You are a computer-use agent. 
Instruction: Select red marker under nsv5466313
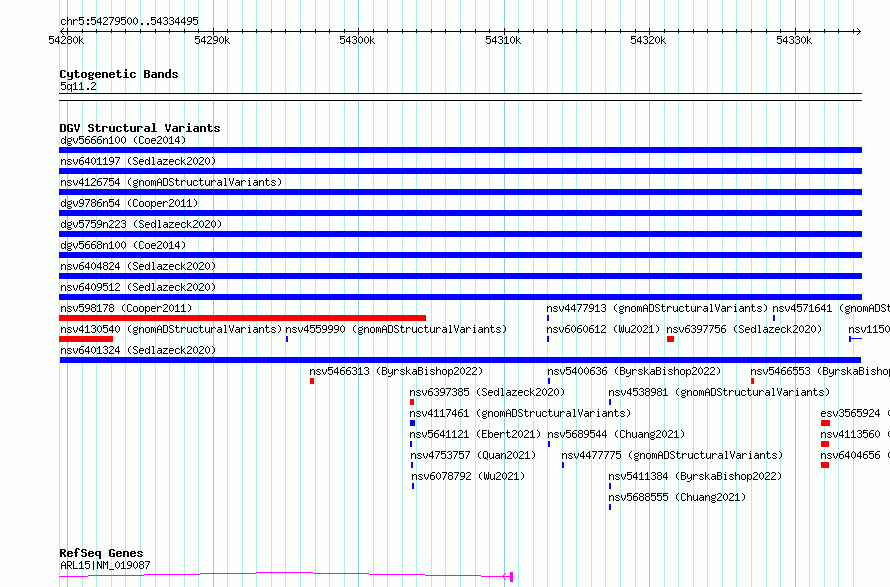(x=312, y=381)
